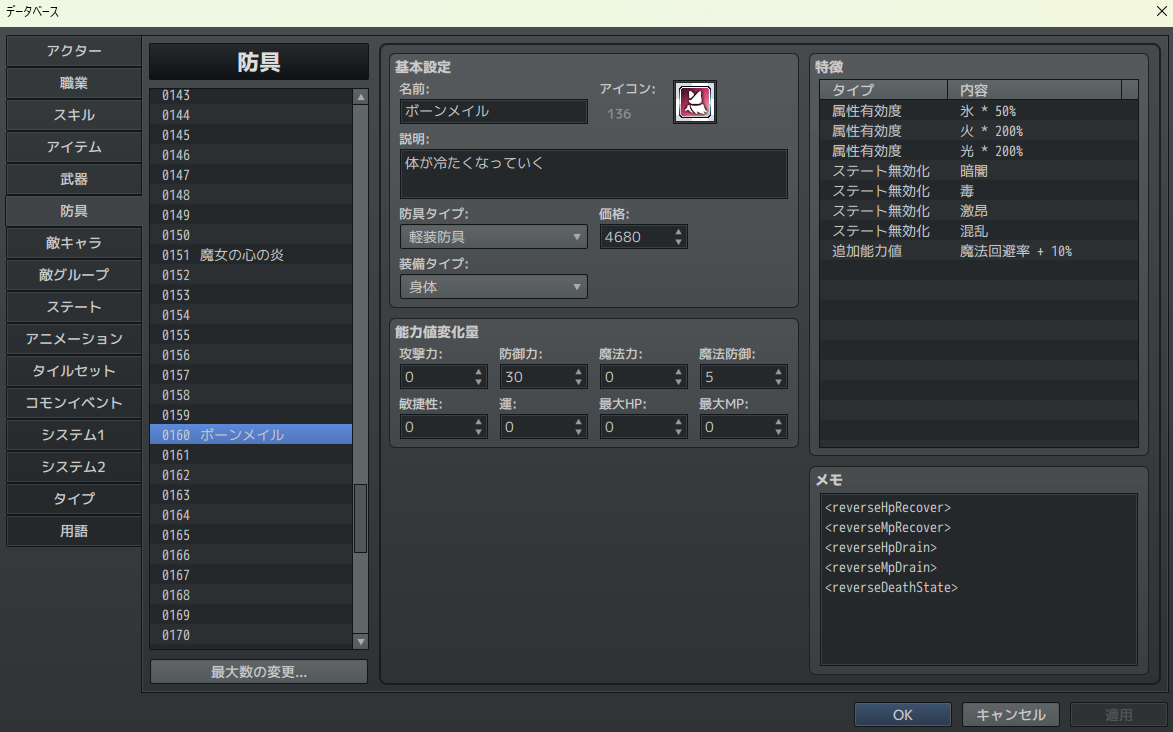
Task: Close the データベース window
Action: click(1161, 10)
